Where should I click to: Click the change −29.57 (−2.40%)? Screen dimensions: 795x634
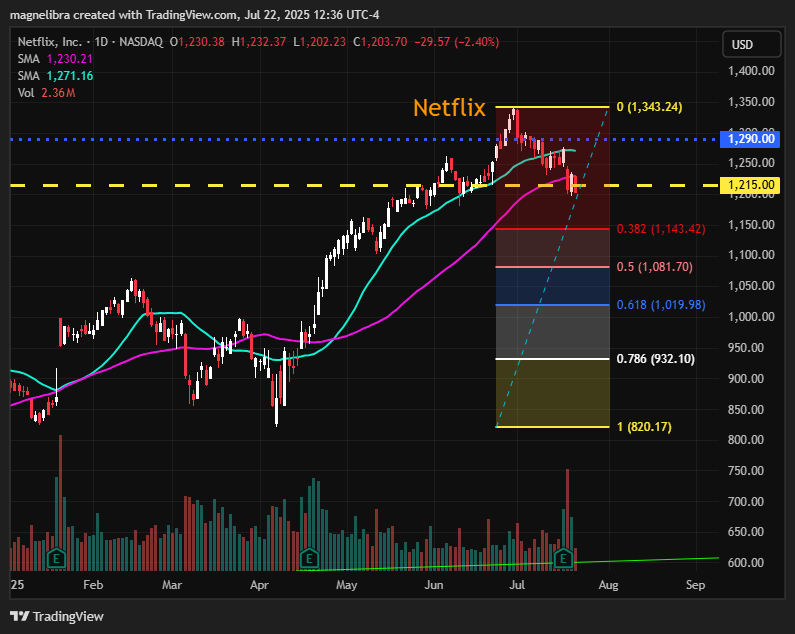[456, 42]
